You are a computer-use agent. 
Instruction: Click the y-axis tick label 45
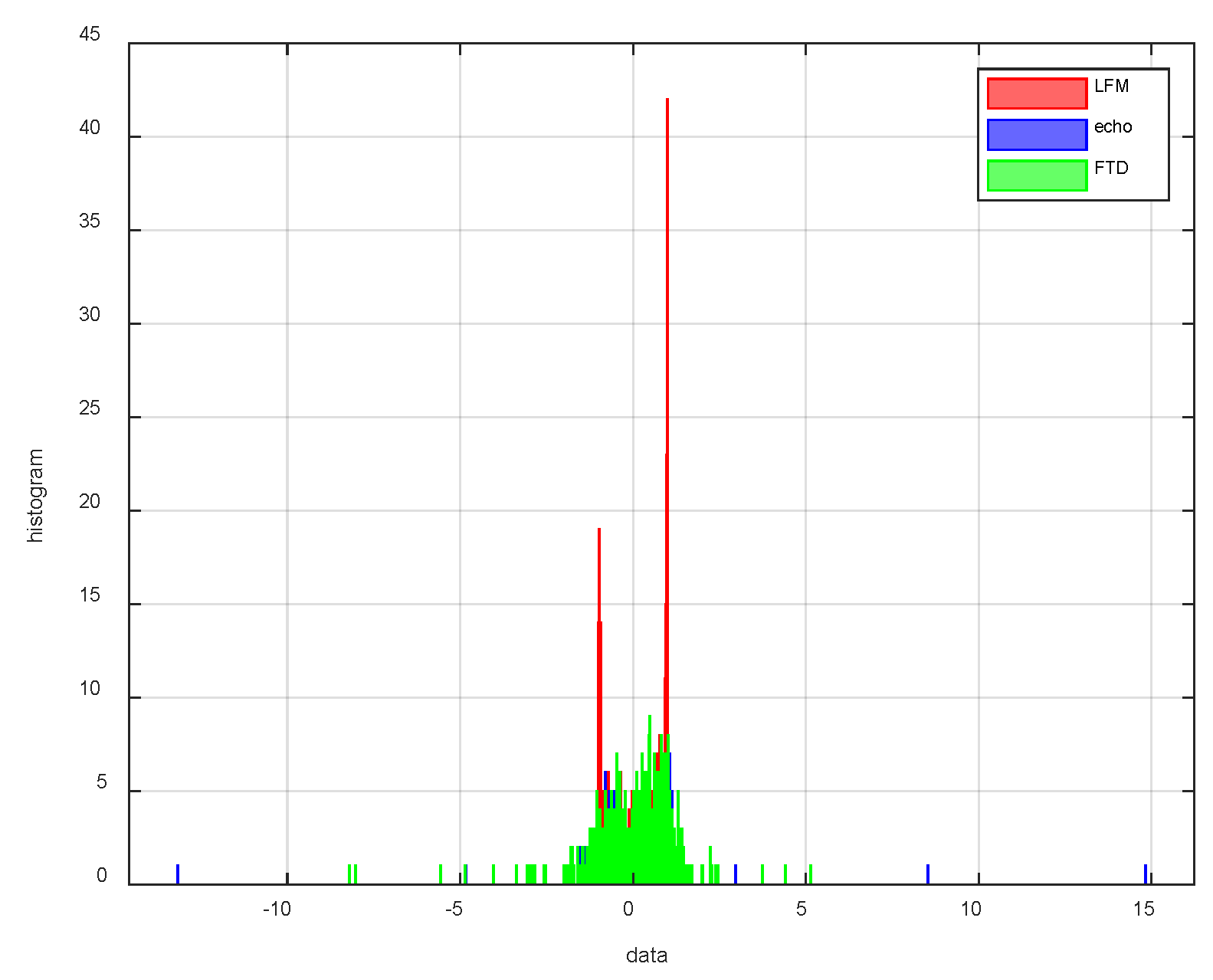click(90, 34)
